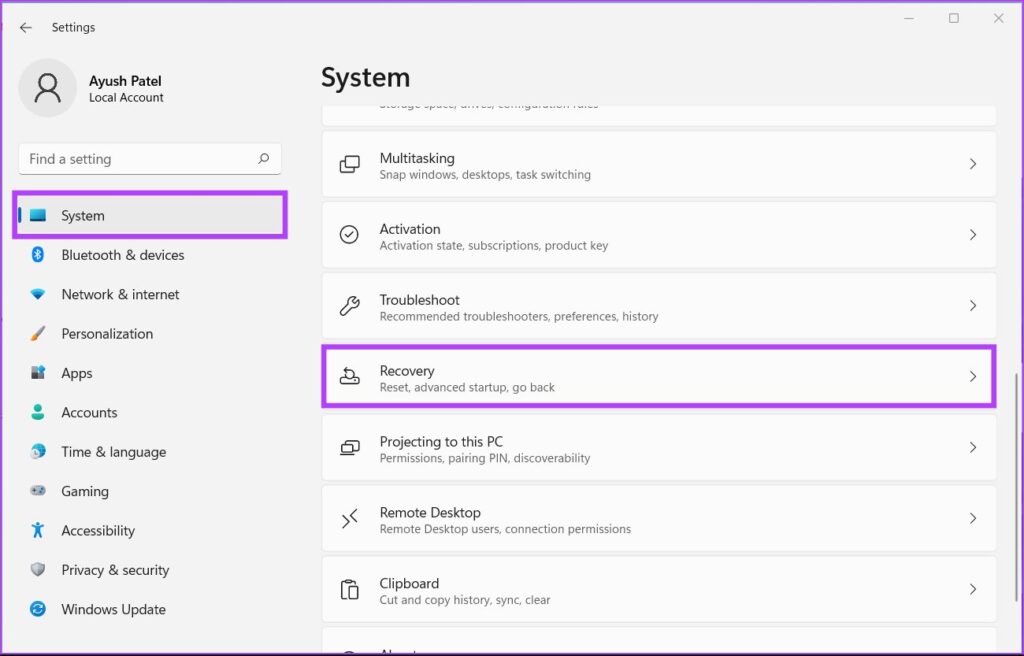
Task: Click the Remote Desktop icon
Action: coord(349,518)
